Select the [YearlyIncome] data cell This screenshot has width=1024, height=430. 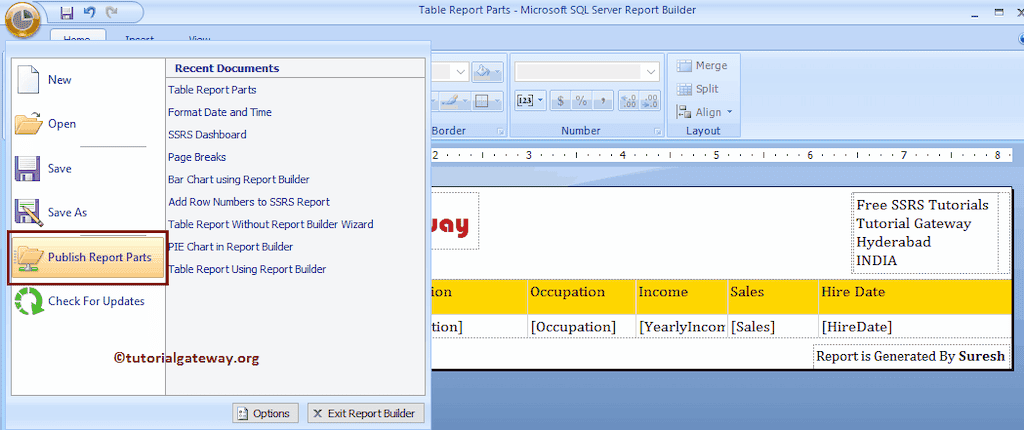coord(682,326)
